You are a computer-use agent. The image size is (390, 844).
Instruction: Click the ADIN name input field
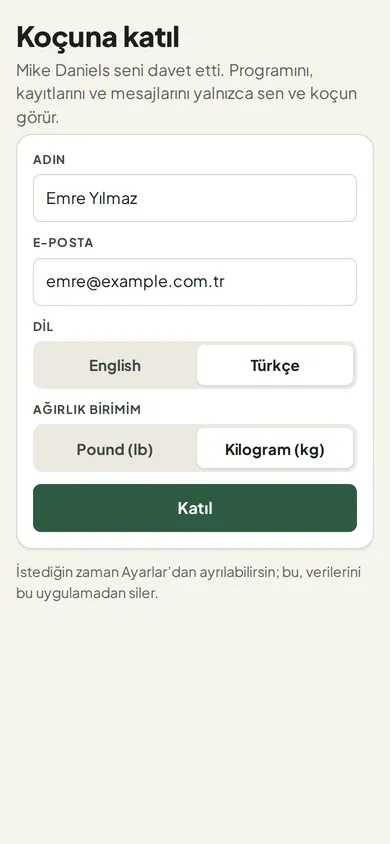(195, 198)
